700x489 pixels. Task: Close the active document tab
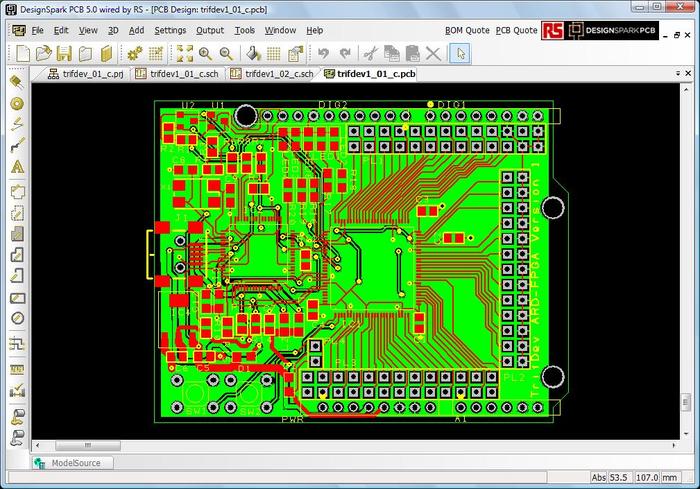[688, 73]
